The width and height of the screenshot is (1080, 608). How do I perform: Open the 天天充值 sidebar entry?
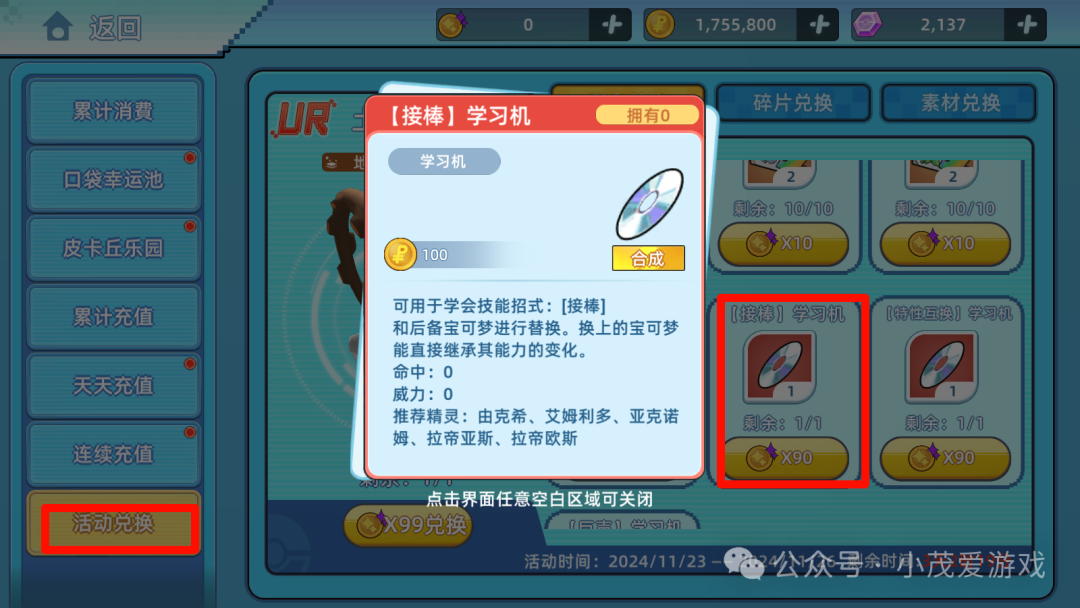[114, 386]
